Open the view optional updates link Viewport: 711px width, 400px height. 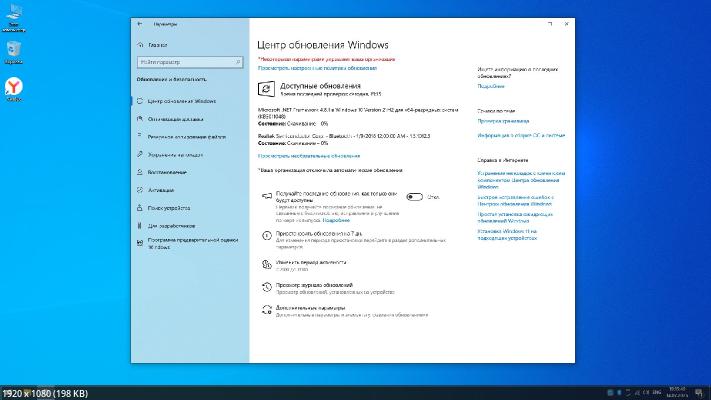[309, 156]
